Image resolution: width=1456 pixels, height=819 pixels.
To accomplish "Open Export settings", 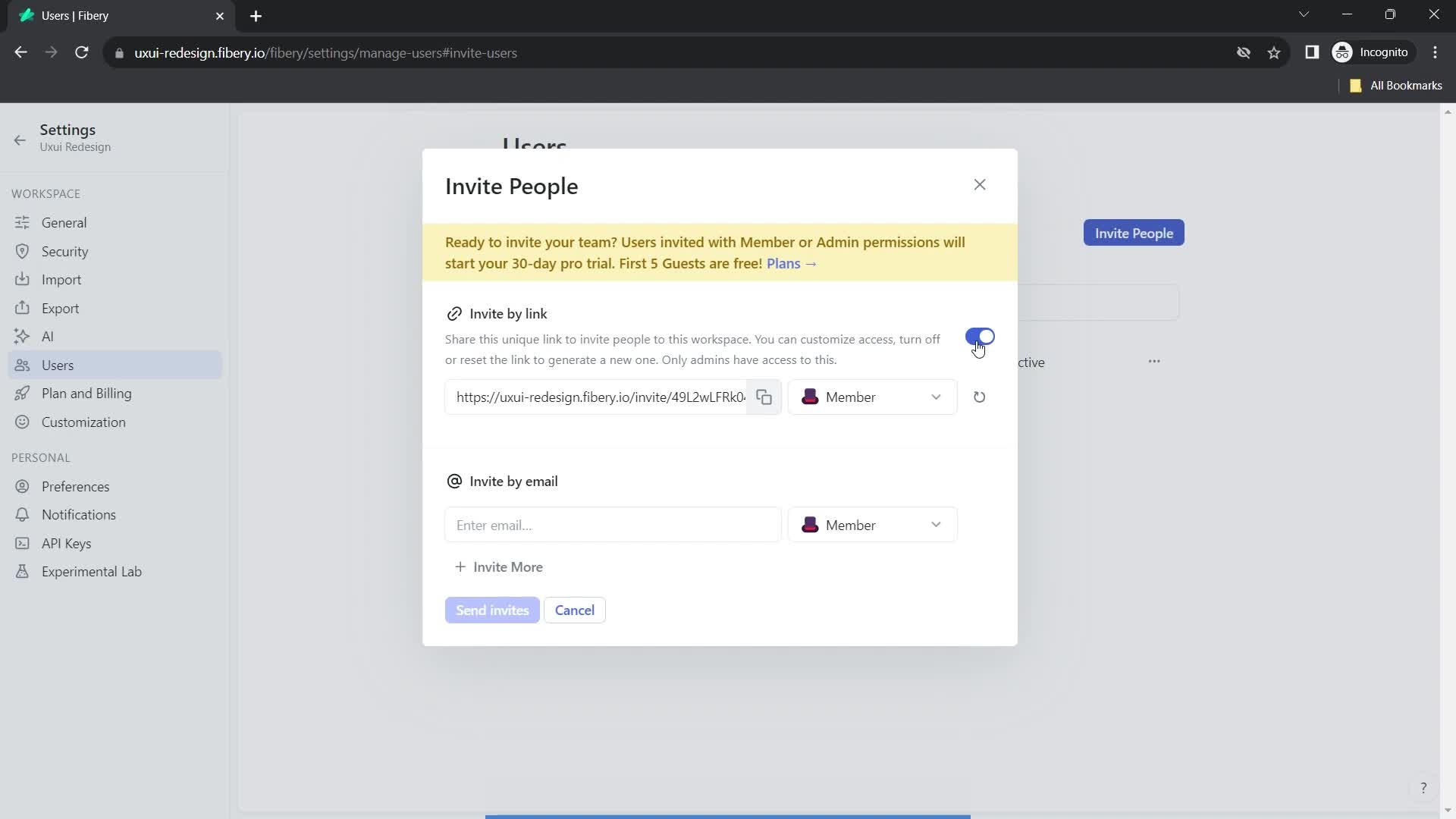I will pyautogui.click(x=115, y=309).
